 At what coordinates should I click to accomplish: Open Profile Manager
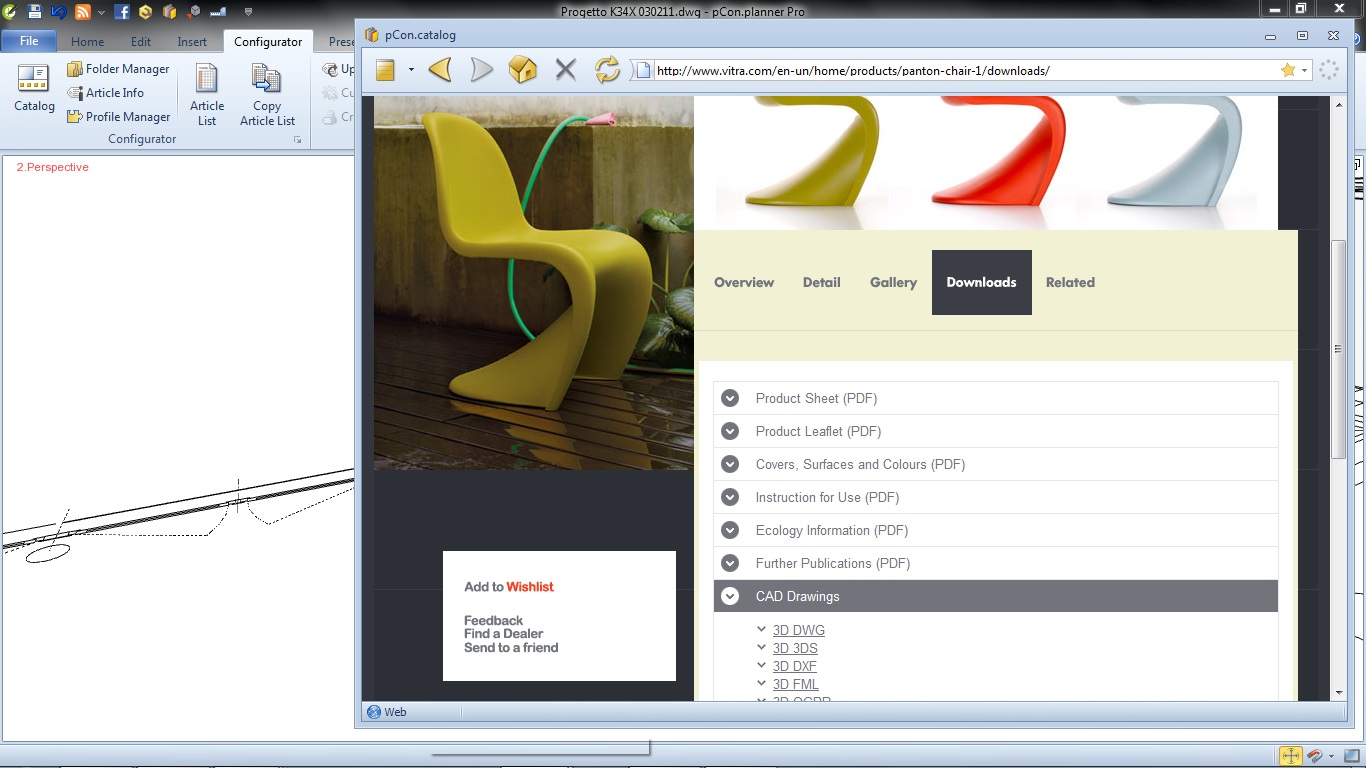coord(118,117)
